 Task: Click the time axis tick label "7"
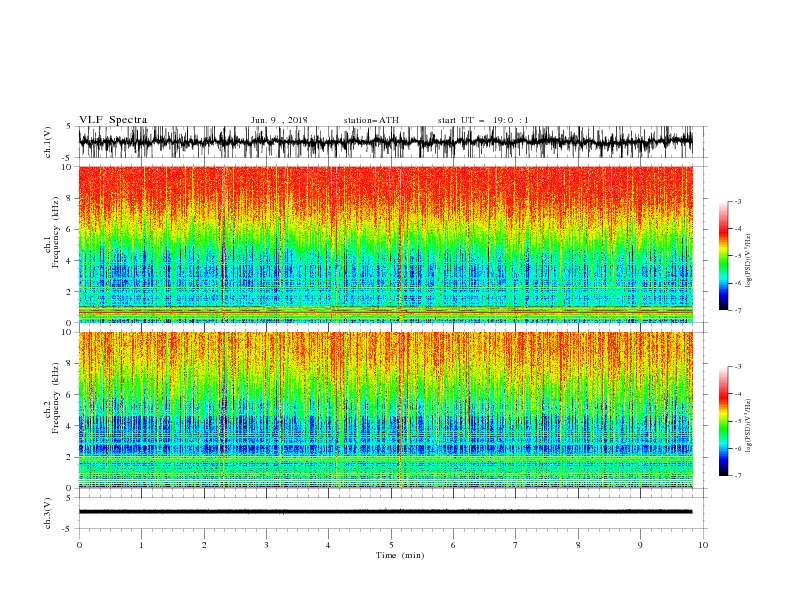point(516,545)
